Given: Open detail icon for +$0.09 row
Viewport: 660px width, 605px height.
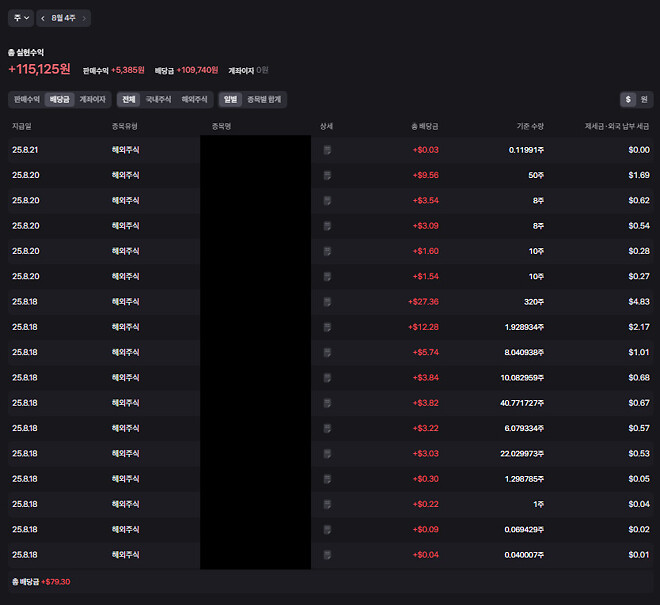Looking at the screenshot, I should pos(327,529).
